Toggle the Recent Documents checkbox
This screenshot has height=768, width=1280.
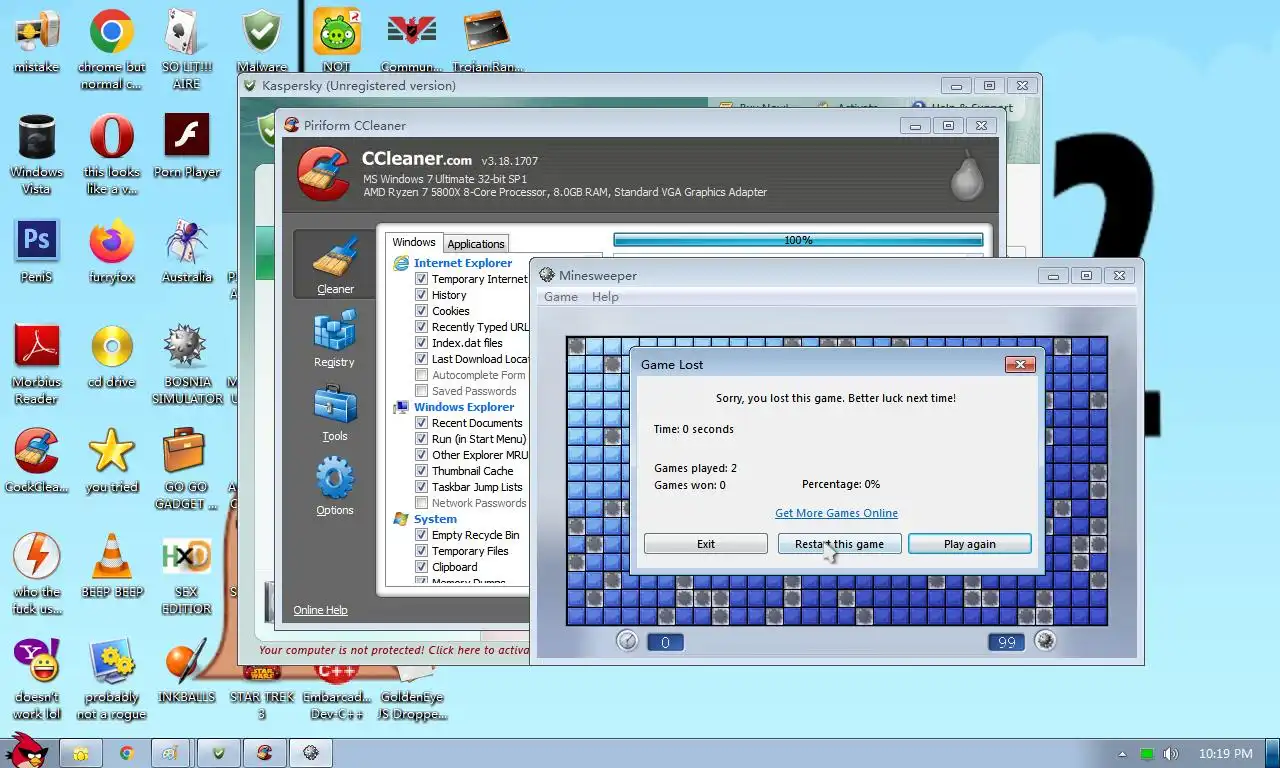tap(422, 423)
